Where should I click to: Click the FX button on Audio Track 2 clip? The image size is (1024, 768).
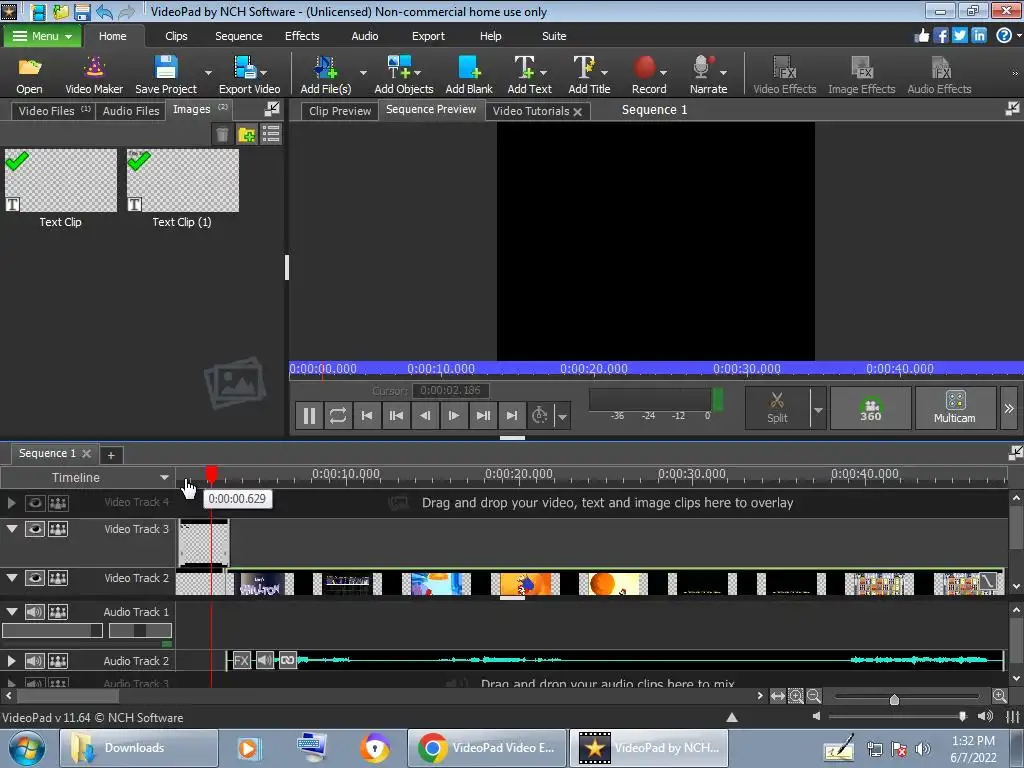point(242,660)
